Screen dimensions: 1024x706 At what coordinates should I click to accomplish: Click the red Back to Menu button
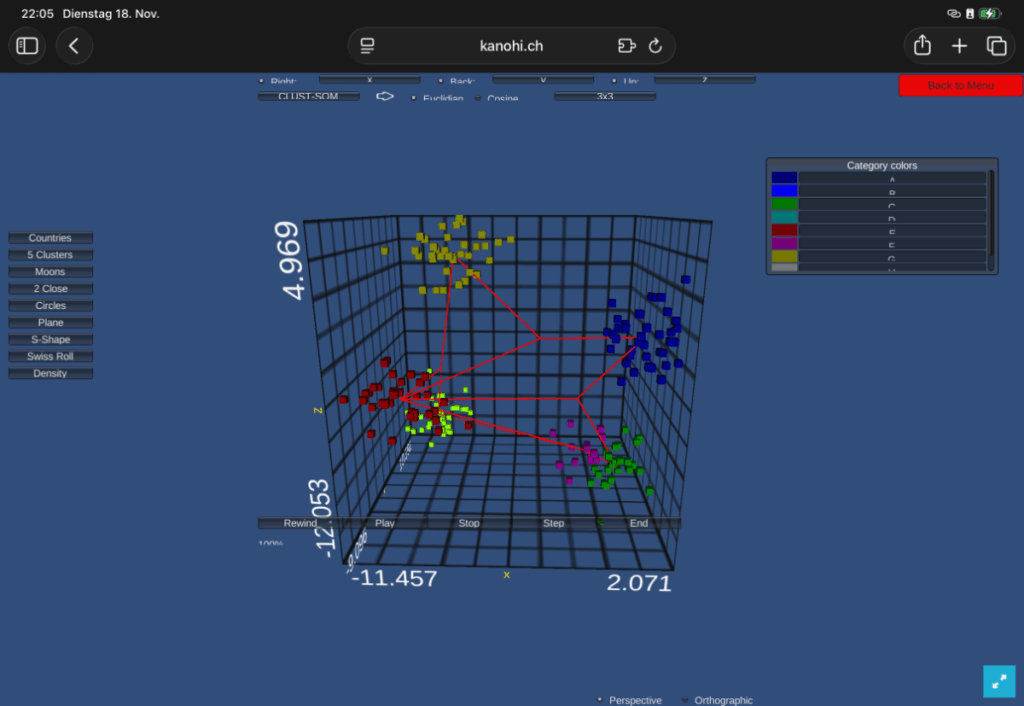tap(960, 85)
